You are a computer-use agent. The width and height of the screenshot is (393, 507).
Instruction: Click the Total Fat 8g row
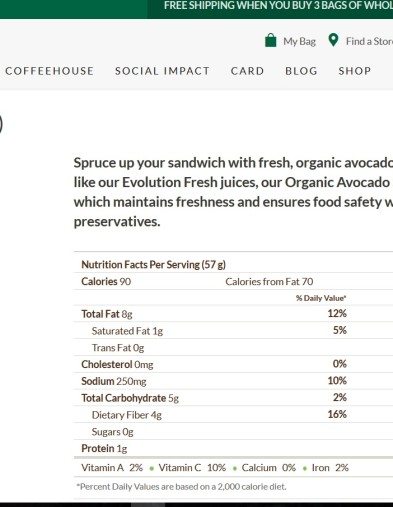(x=233, y=314)
